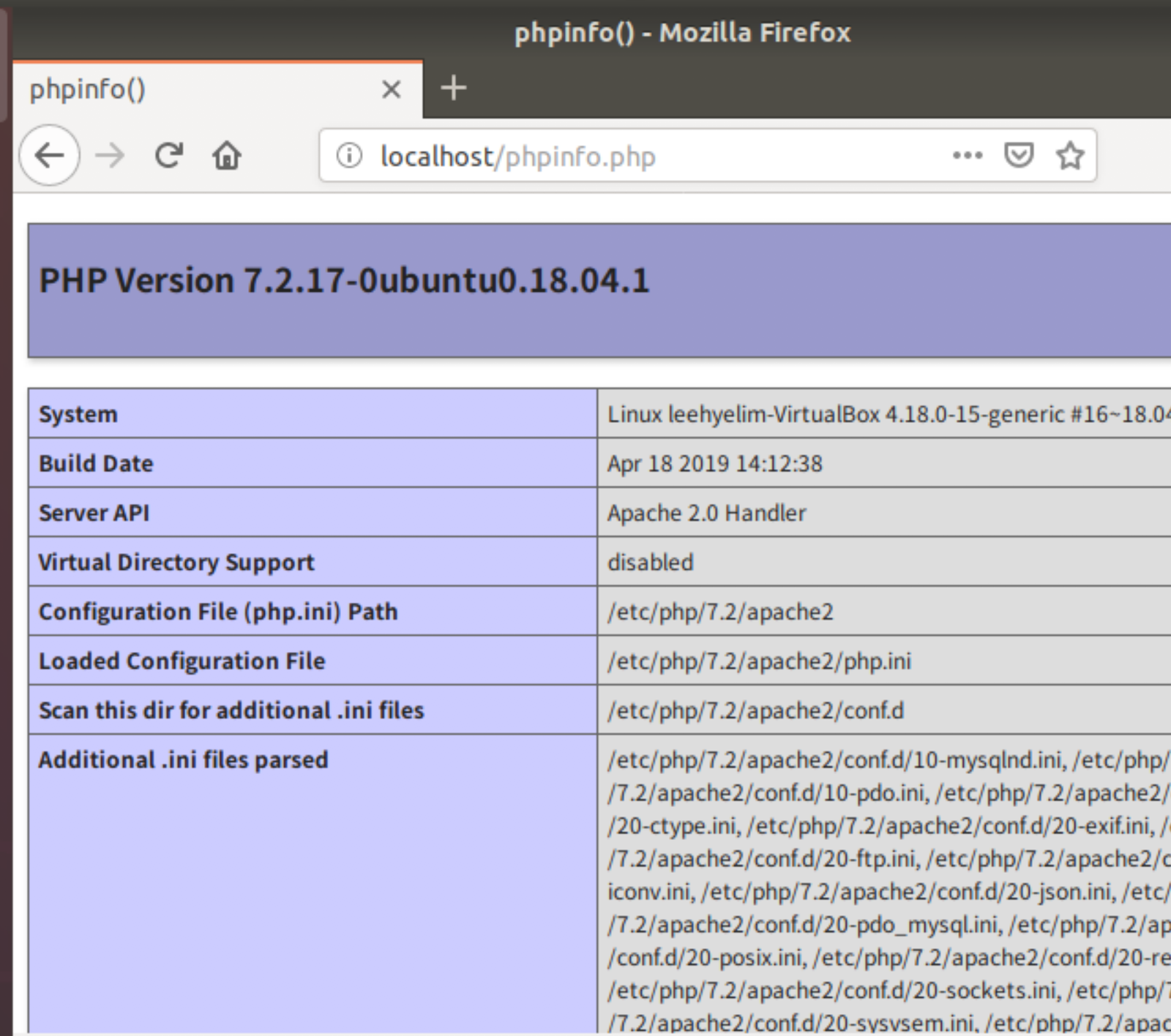The height and width of the screenshot is (1036, 1171).
Task: Bookmark this page with star icon
Action: coord(1070,155)
